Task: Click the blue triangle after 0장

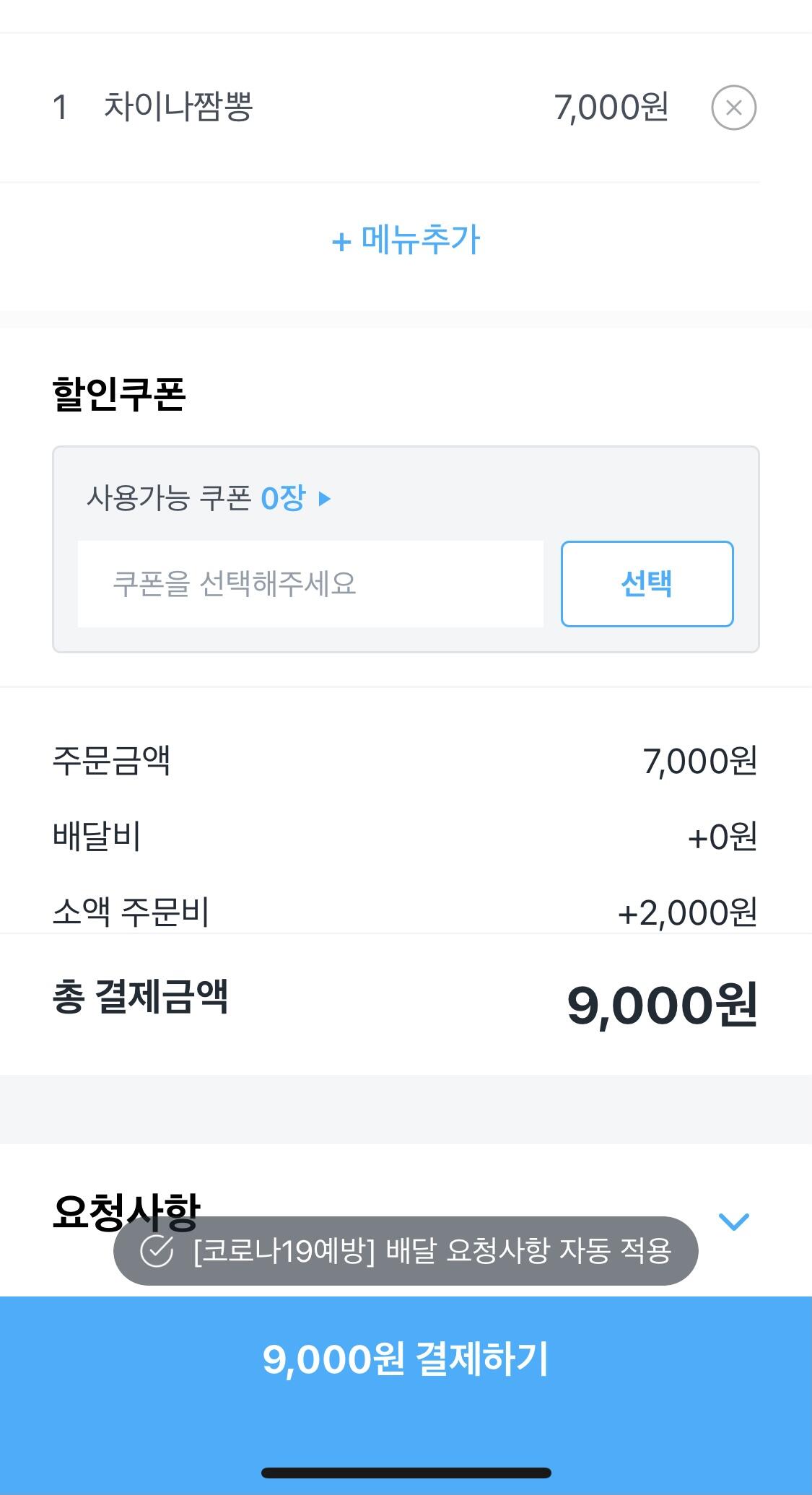Action: [x=324, y=498]
